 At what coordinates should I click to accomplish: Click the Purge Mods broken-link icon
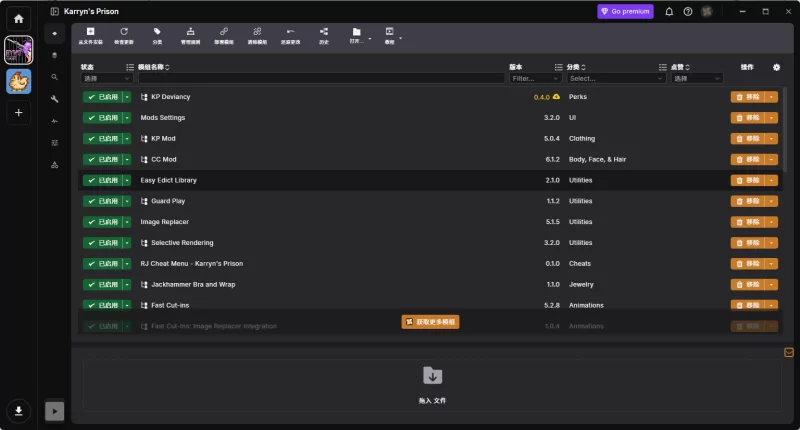coord(257,32)
